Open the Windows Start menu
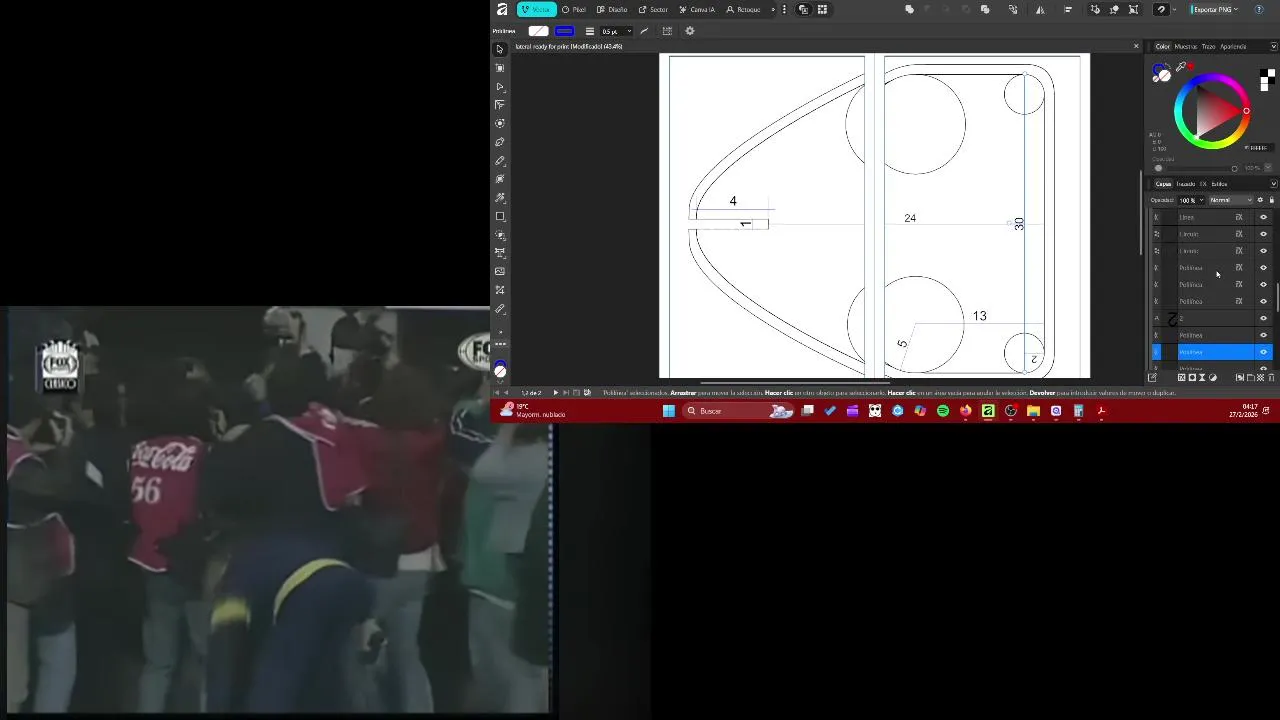Image resolution: width=1280 pixels, height=720 pixels. point(669,411)
